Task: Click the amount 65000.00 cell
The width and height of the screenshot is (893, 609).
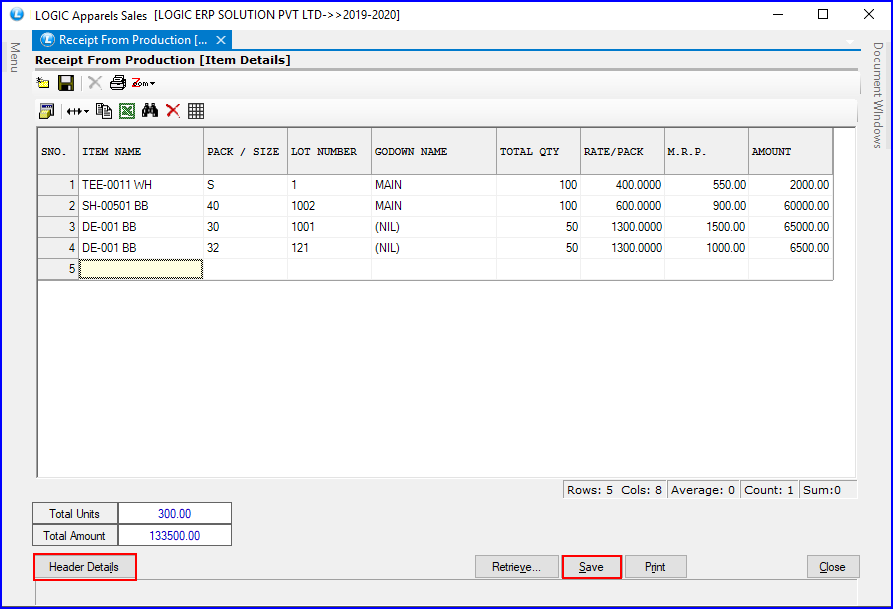Action: pyautogui.click(x=790, y=227)
